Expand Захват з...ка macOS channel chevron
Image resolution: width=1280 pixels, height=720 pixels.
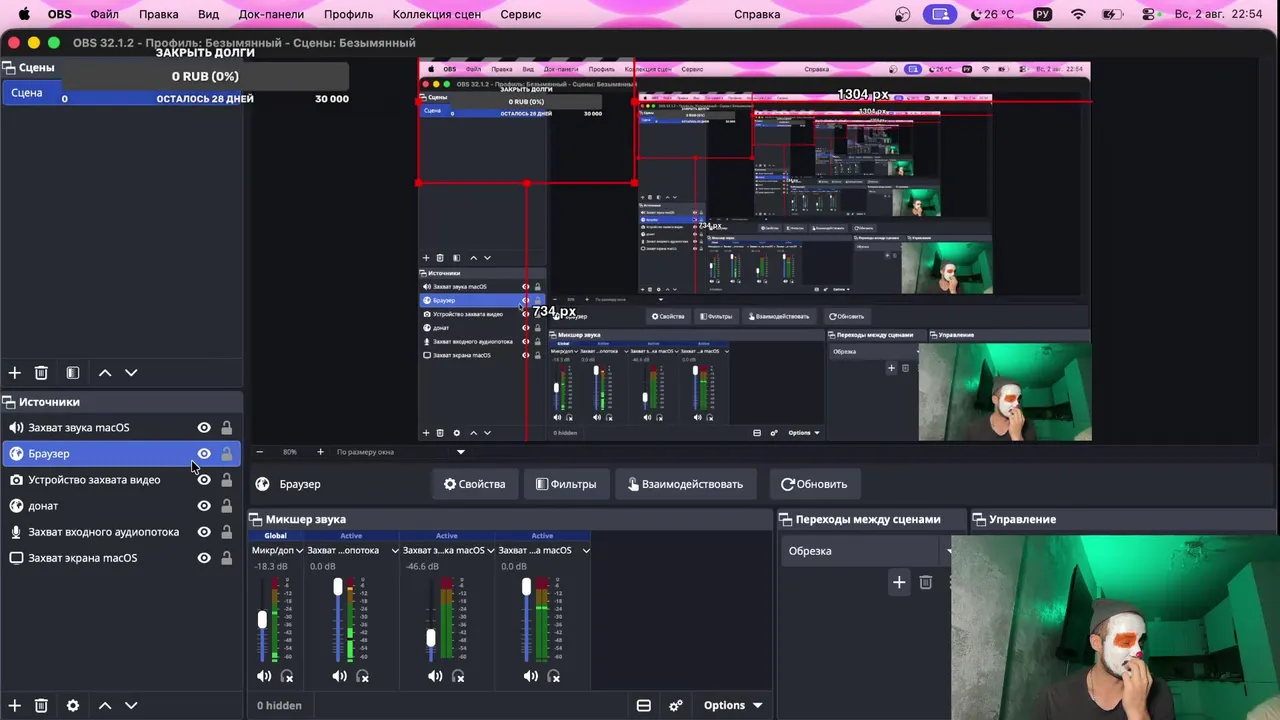[x=490, y=551]
